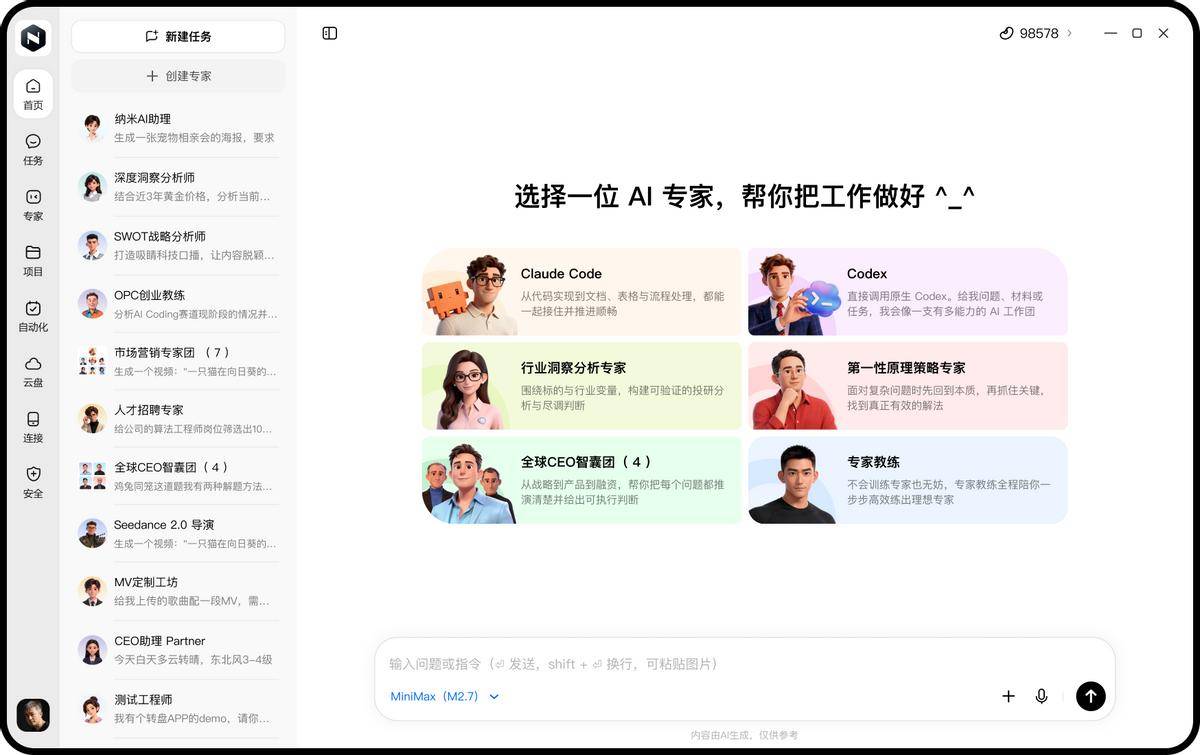Click the 新建任务 button
This screenshot has width=1200, height=755.
pyautogui.click(x=178, y=36)
